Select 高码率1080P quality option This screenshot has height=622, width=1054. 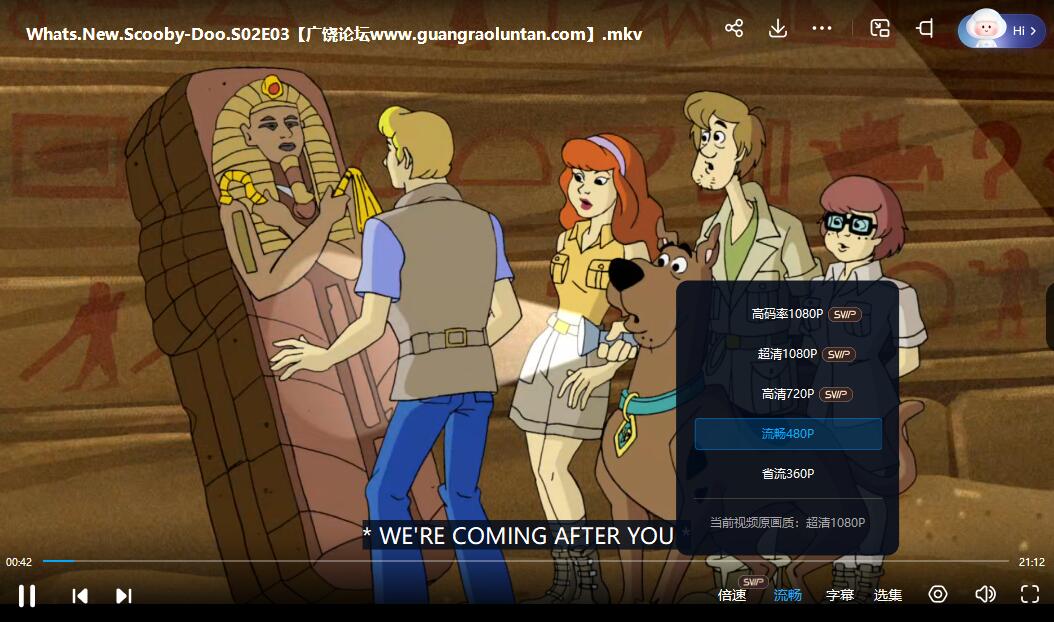tap(788, 314)
